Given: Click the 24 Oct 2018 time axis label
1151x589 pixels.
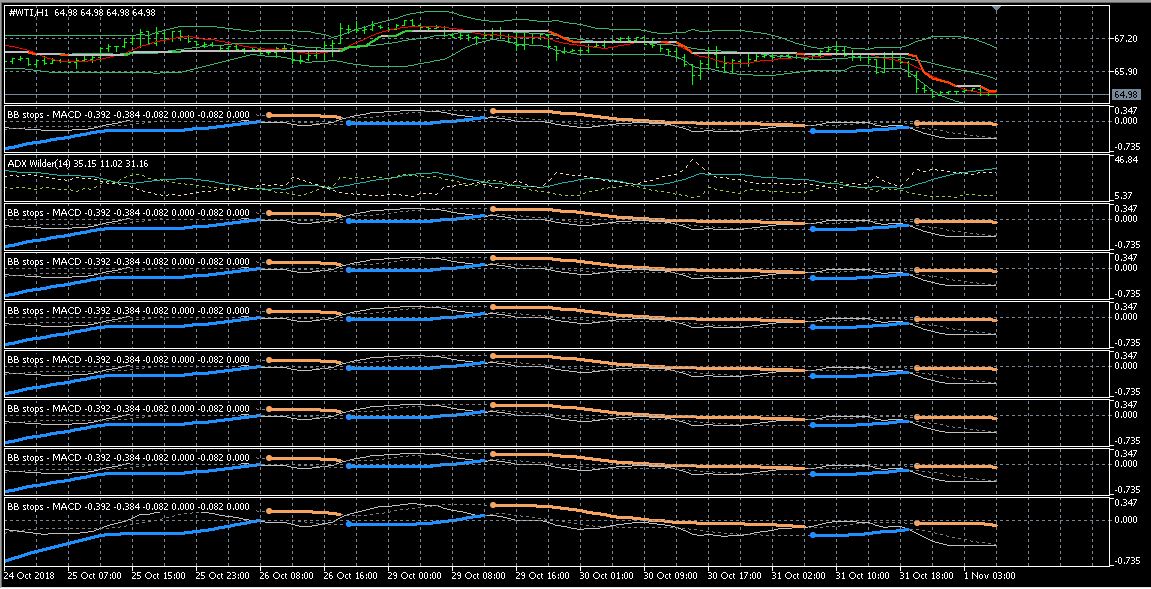Looking at the screenshot, I should click(x=31, y=576).
